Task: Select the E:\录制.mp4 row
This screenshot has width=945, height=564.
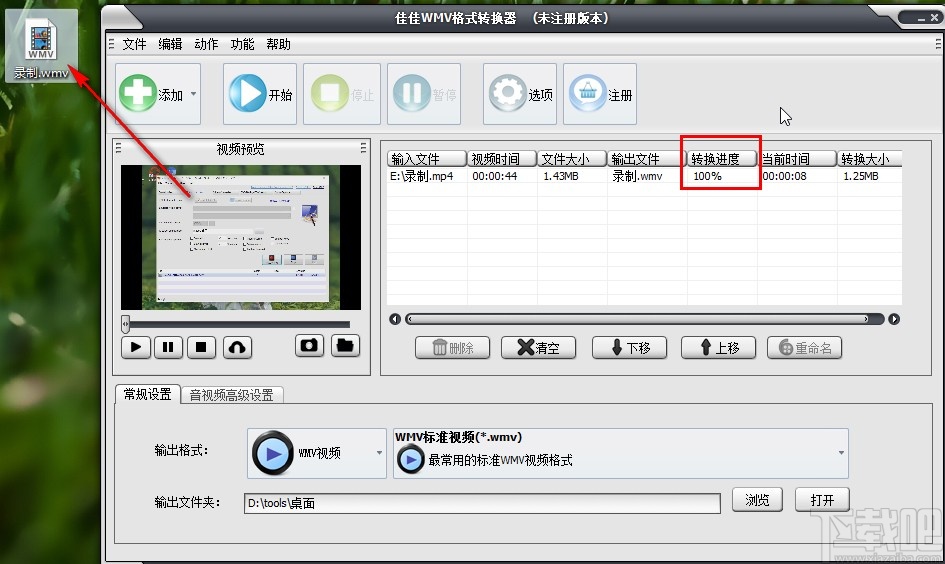Action: pyautogui.click(x=644, y=176)
